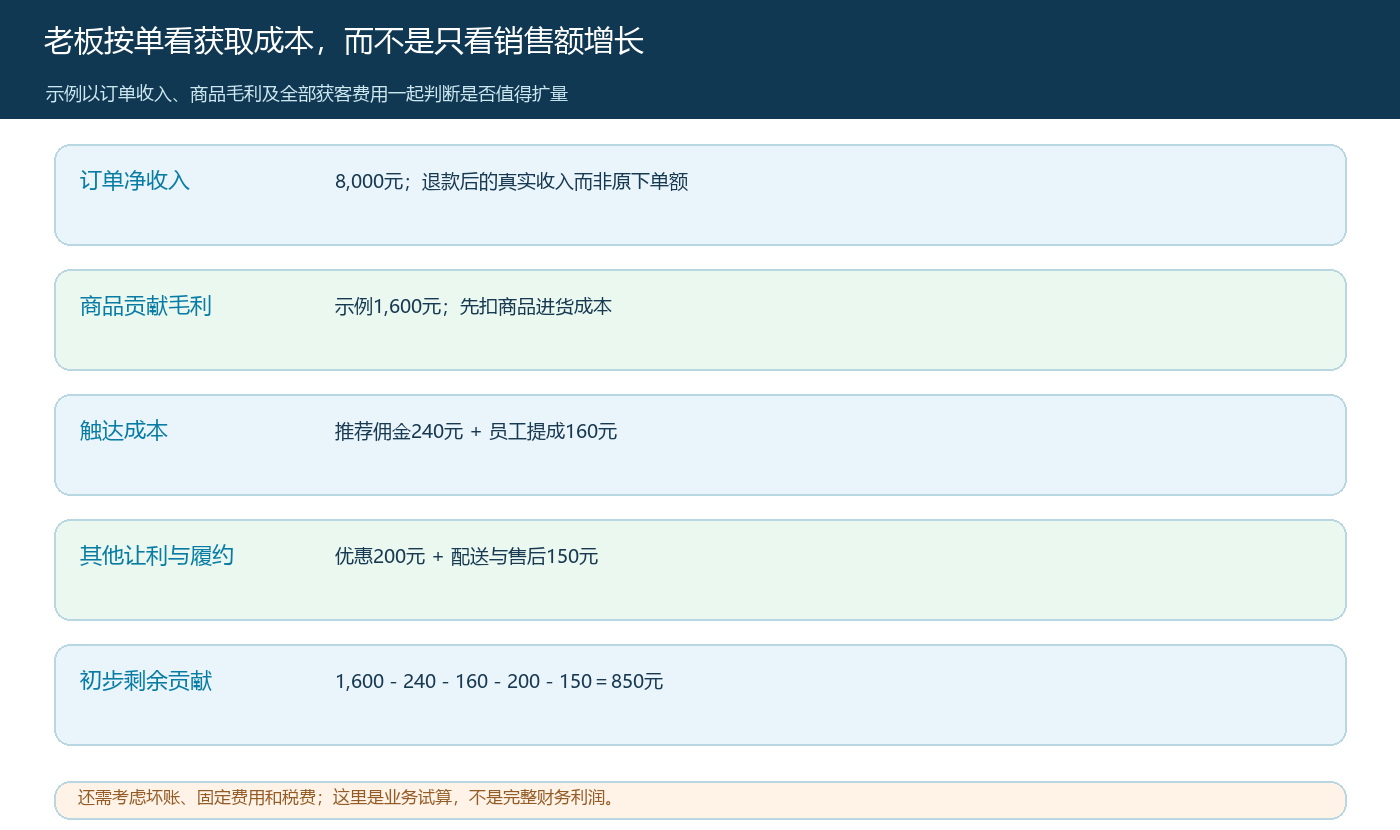The height and width of the screenshot is (830, 1400).
Task: Click the 订单净收入 label
Action: click(x=135, y=181)
